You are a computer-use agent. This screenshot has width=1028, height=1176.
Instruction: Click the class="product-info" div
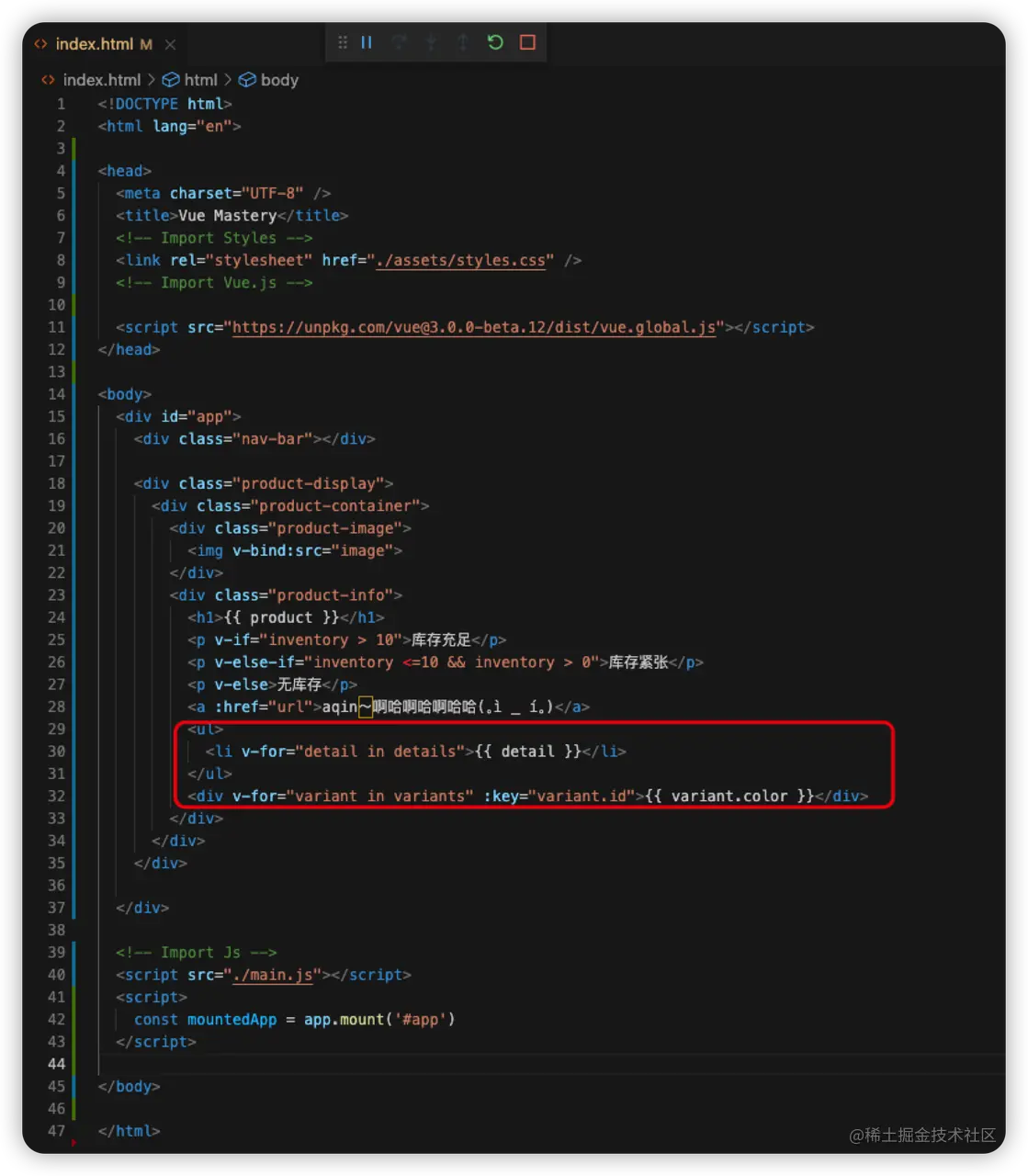click(286, 595)
